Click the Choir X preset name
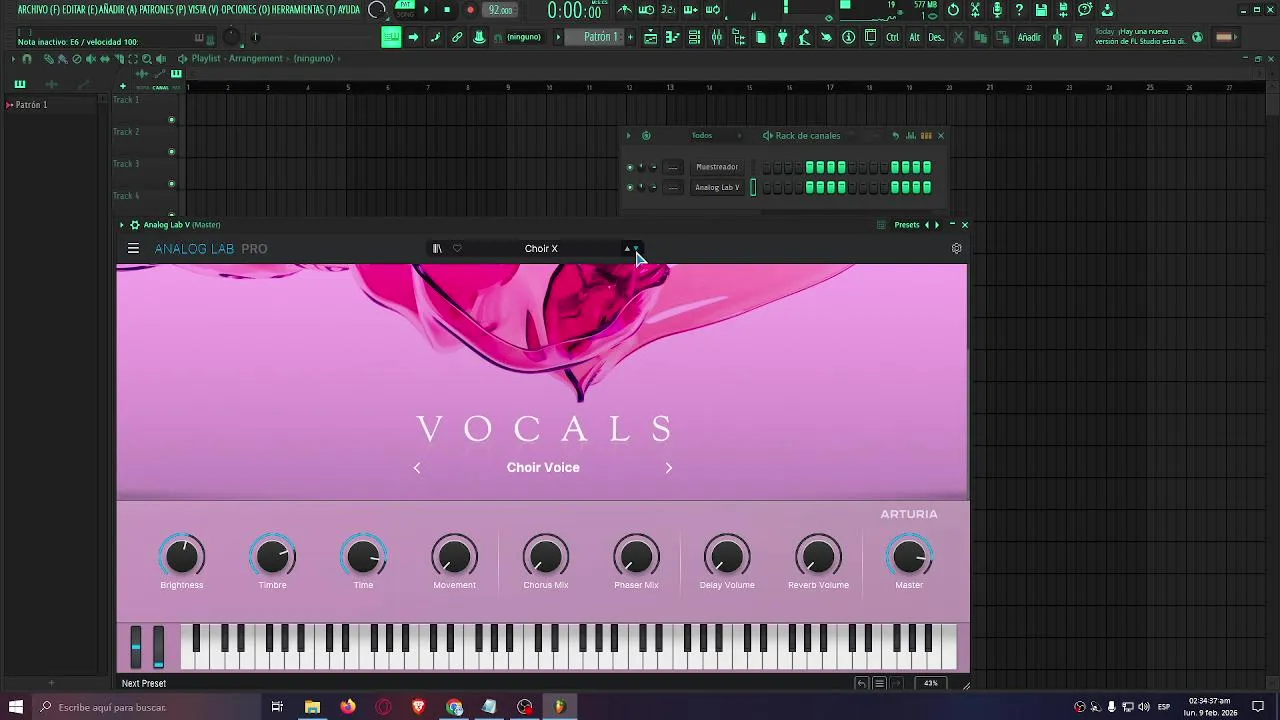The image size is (1280, 720). pos(541,249)
